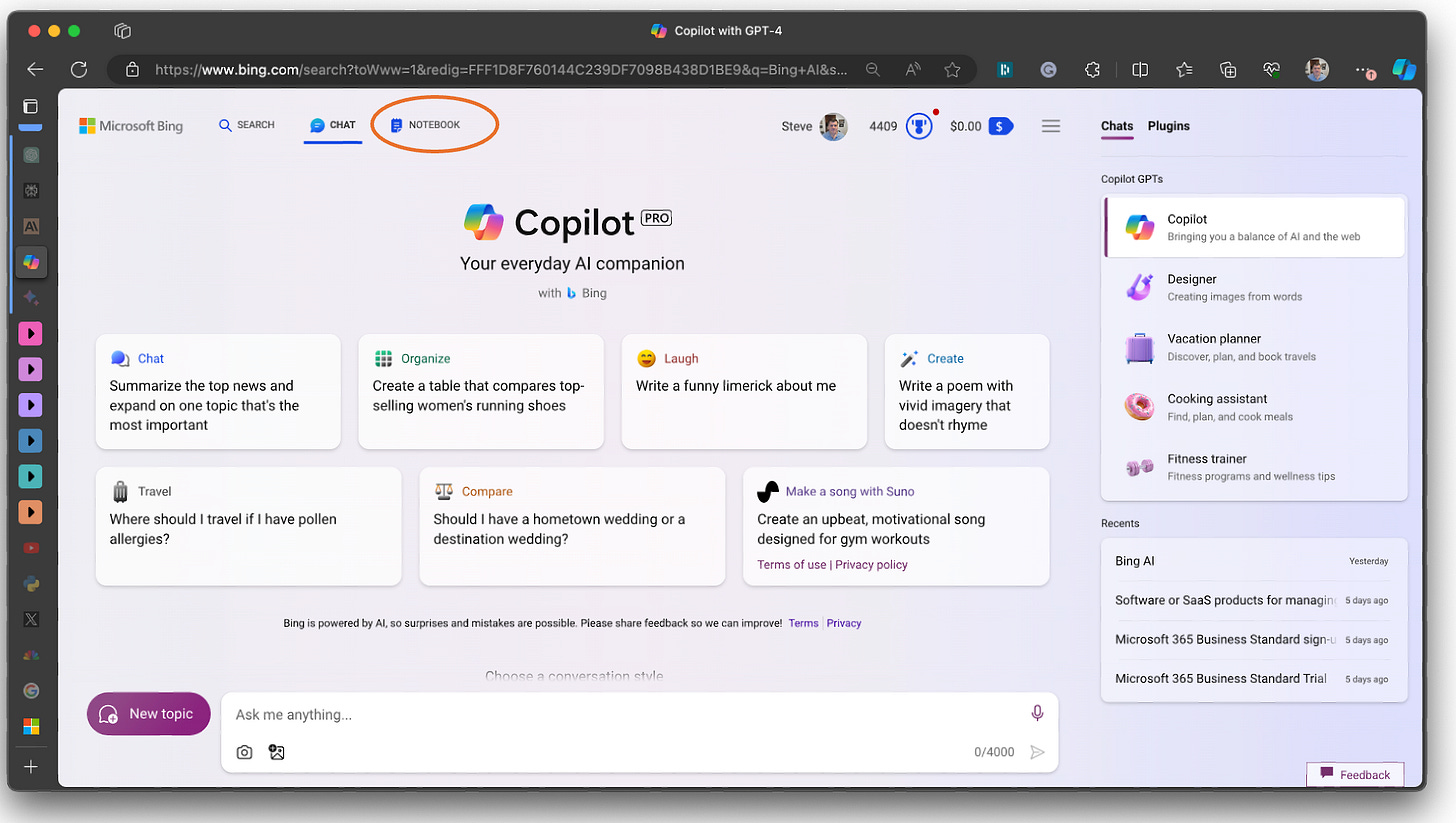Open recent Microsoft 365 Business Standard sign-up chat
This screenshot has height=823, width=1456.
point(1254,639)
